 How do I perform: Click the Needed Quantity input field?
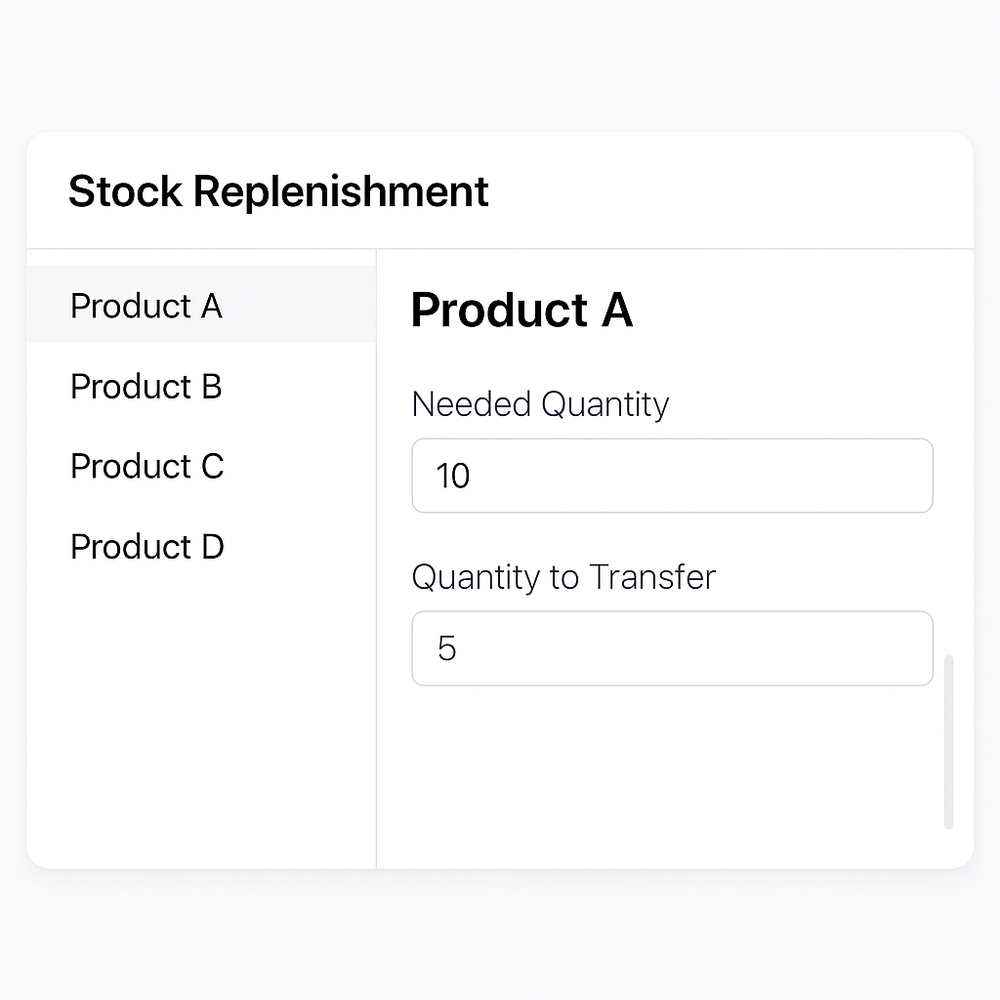[x=672, y=476]
